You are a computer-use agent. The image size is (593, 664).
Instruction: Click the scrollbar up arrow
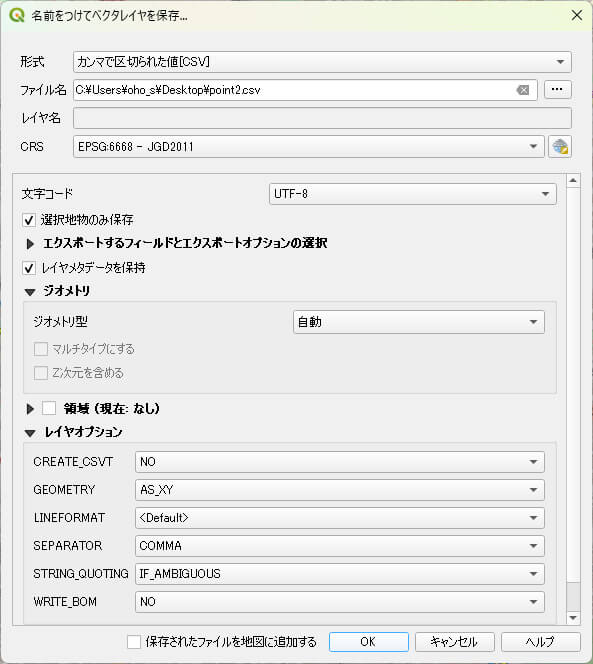click(573, 180)
